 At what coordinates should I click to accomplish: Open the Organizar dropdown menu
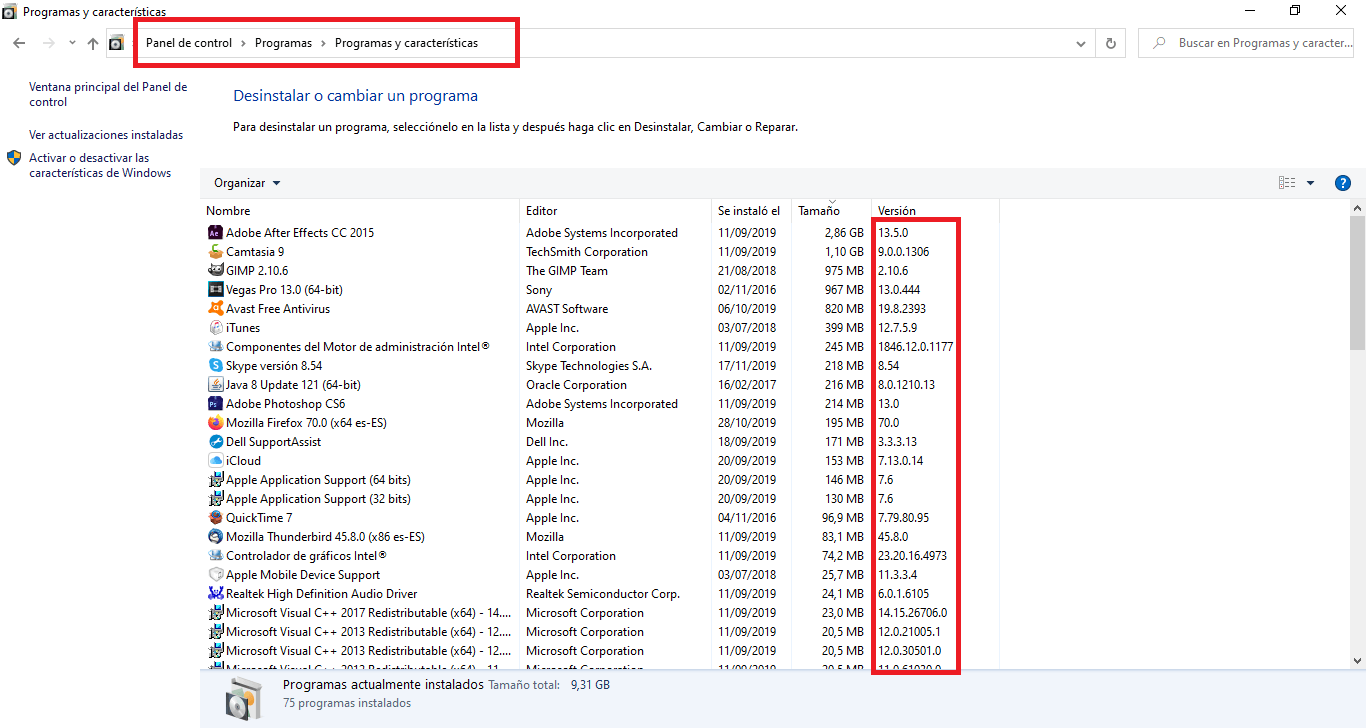click(247, 183)
